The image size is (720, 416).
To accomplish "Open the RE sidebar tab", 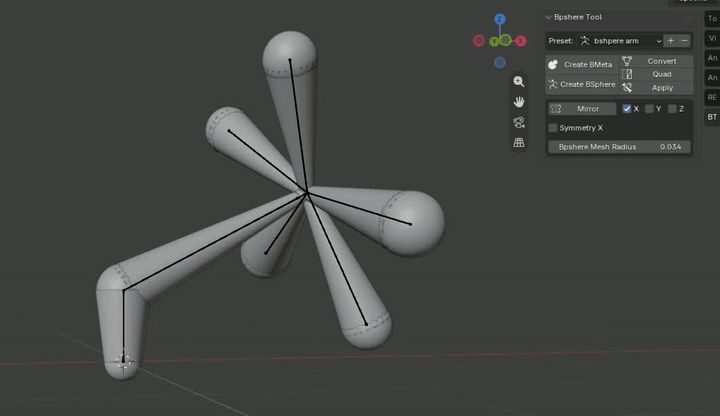I will click(712, 97).
